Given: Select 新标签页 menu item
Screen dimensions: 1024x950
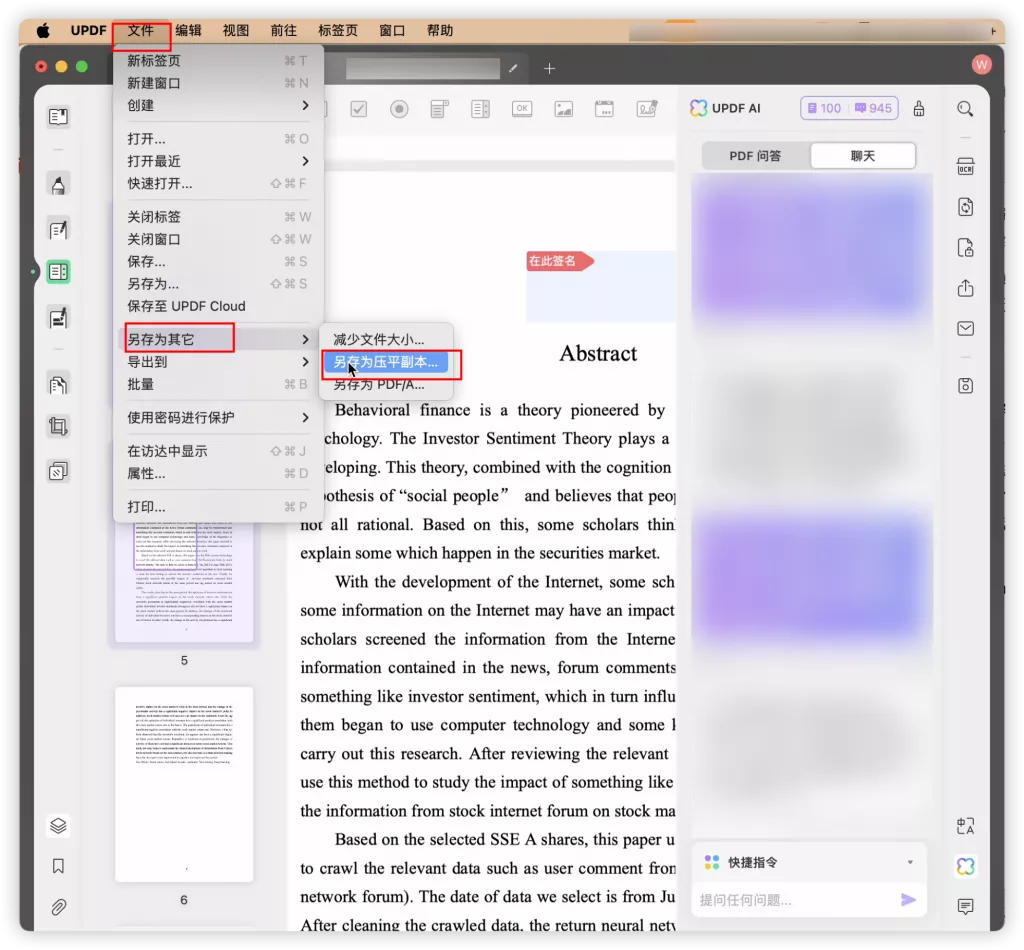Looking at the screenshot, I should (x=218, y=61).
